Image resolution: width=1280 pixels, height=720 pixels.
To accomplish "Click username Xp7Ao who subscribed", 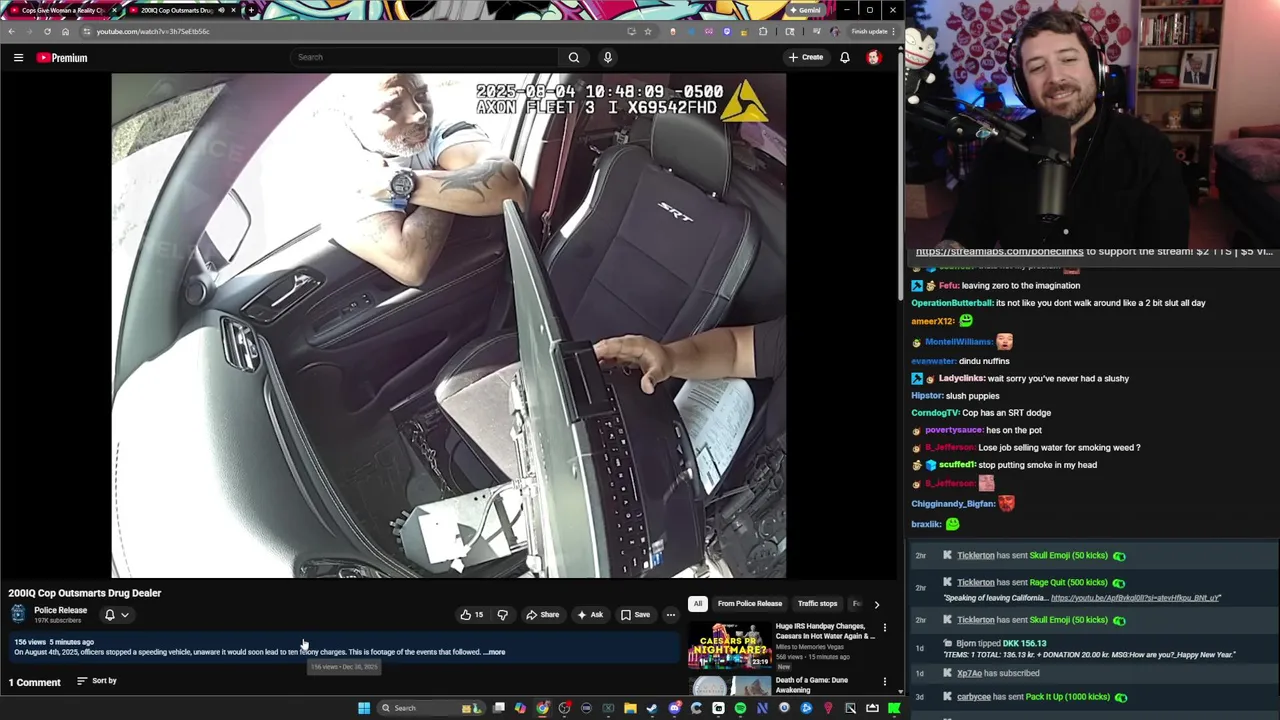I will [970, 673].
